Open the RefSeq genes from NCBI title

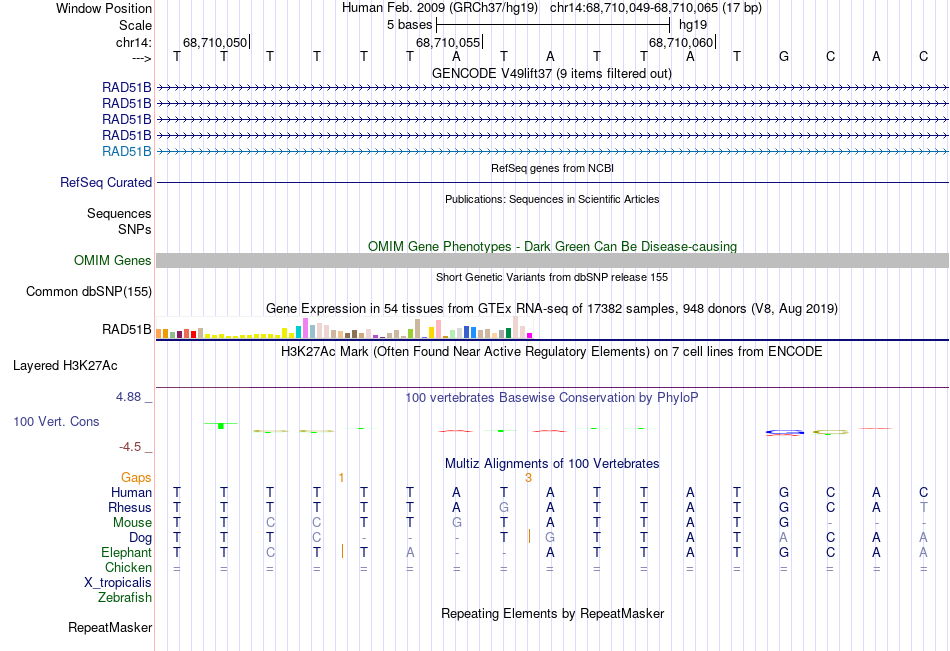point(552,168)
